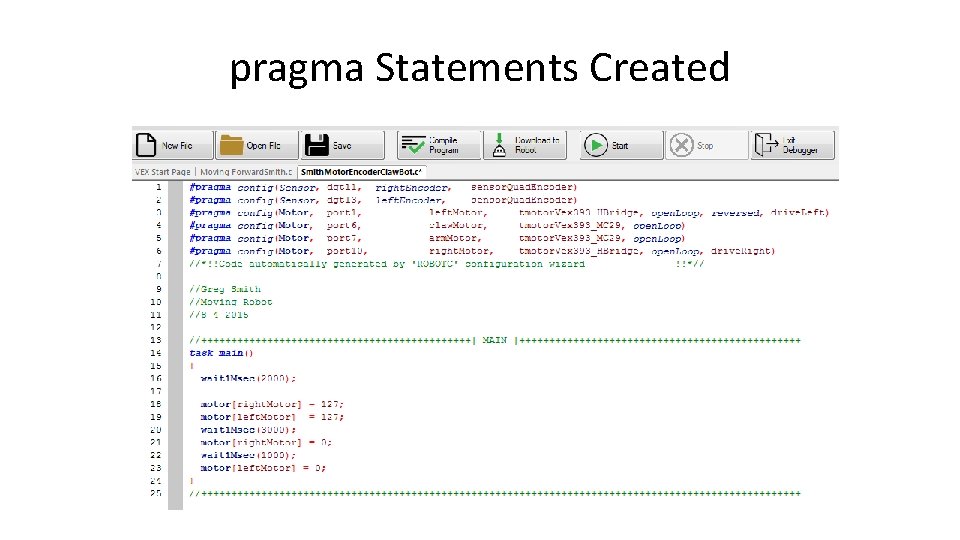Image resolution: width=960 pixels, height=540 pixels.
Task: Click motor[leftMotor] = 0 statement
Action: pos(263,468)
